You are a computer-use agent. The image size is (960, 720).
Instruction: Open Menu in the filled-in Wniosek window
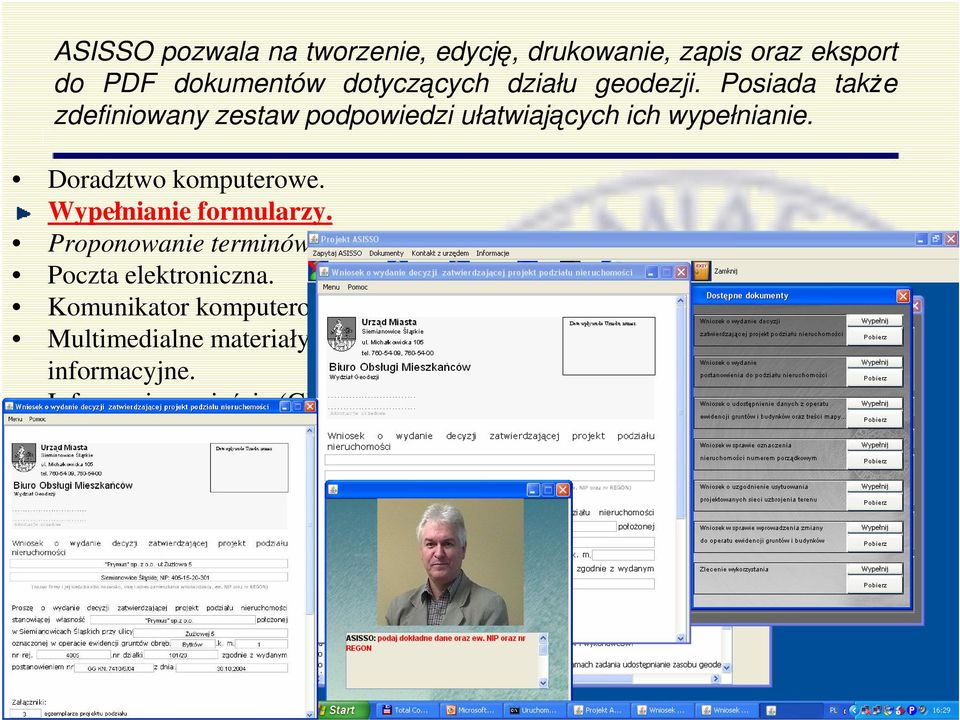15,419
